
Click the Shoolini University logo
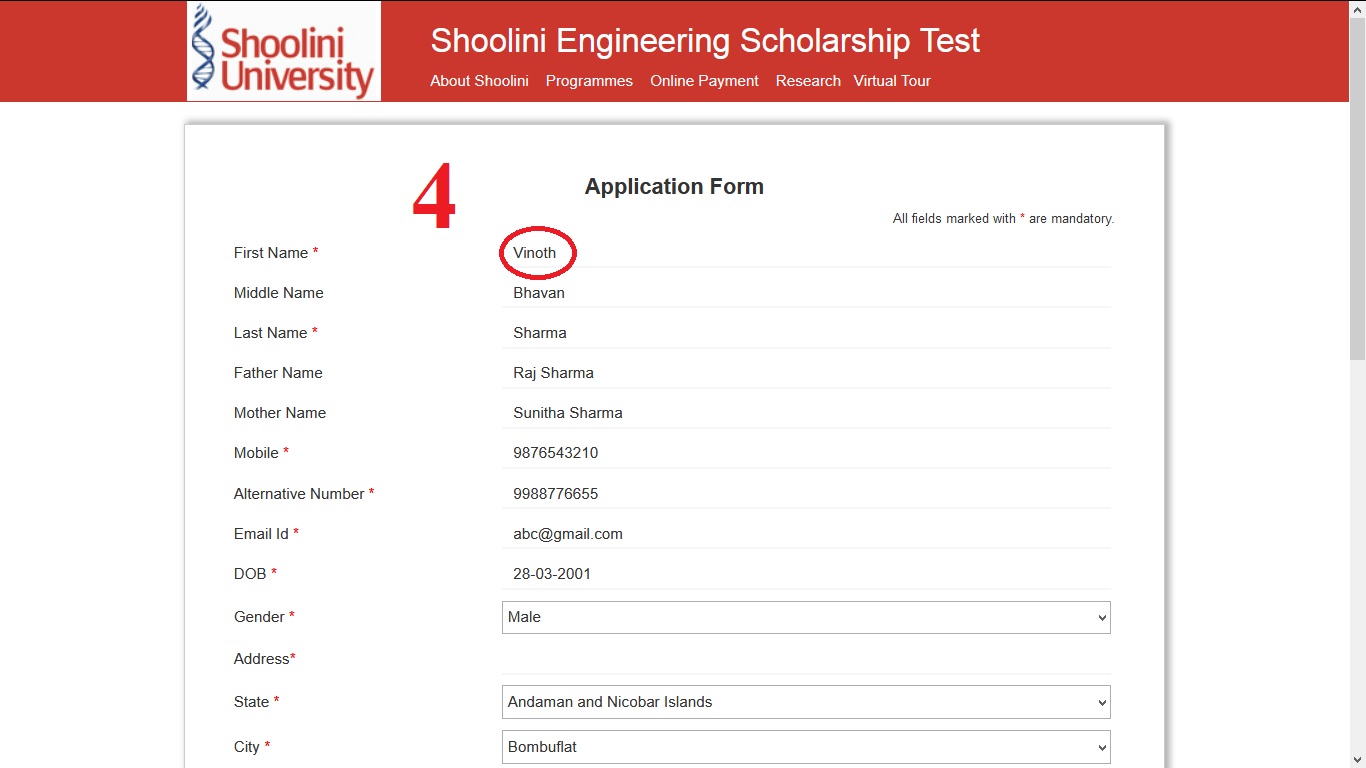(x=284, y=51)
